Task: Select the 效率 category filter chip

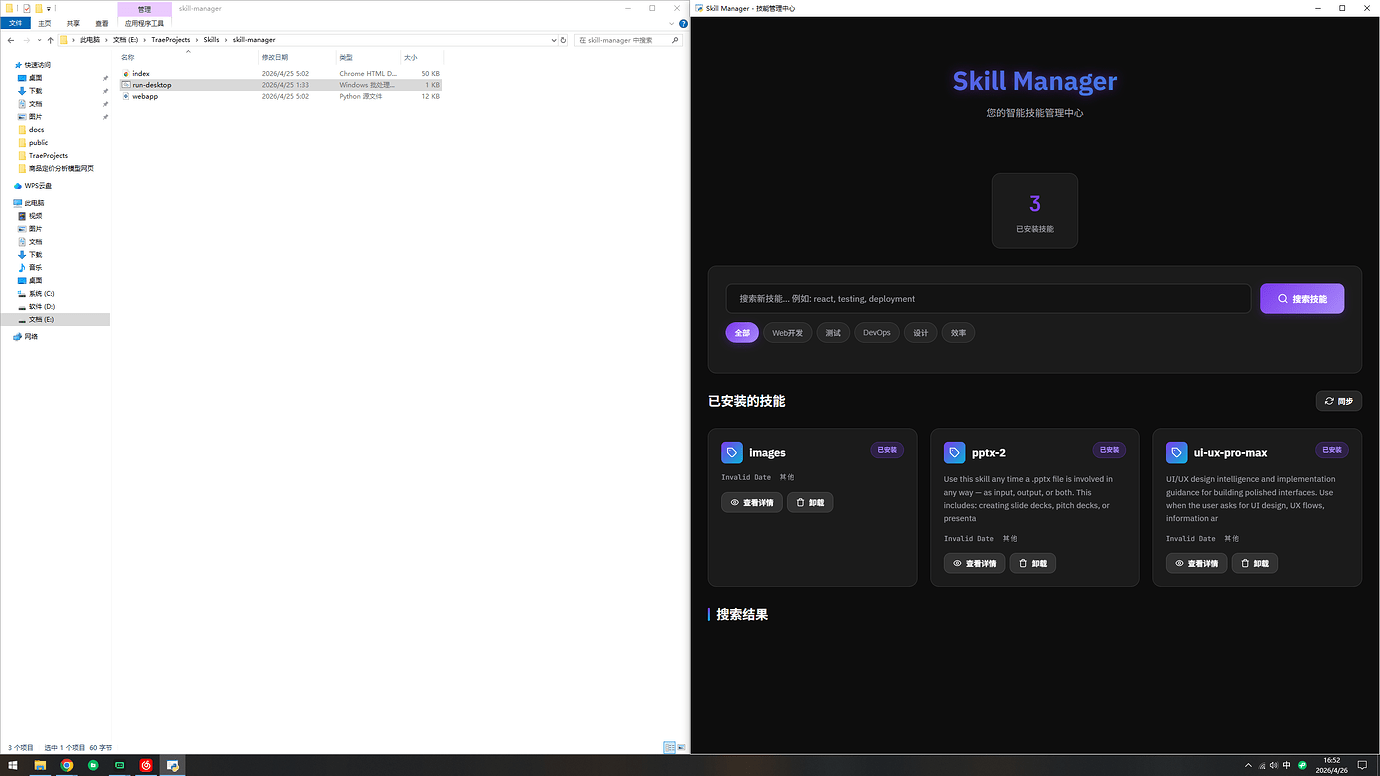Action: [959, 332]
